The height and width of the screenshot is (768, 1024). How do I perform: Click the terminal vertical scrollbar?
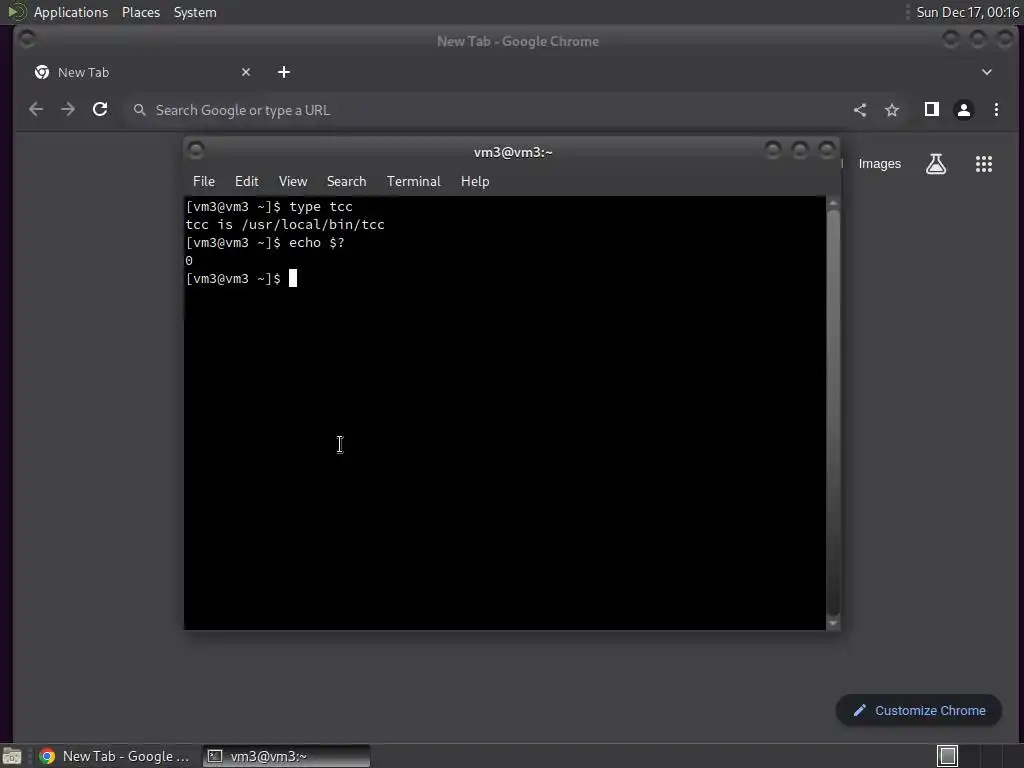pyautogui.click(x=833, y=411)
